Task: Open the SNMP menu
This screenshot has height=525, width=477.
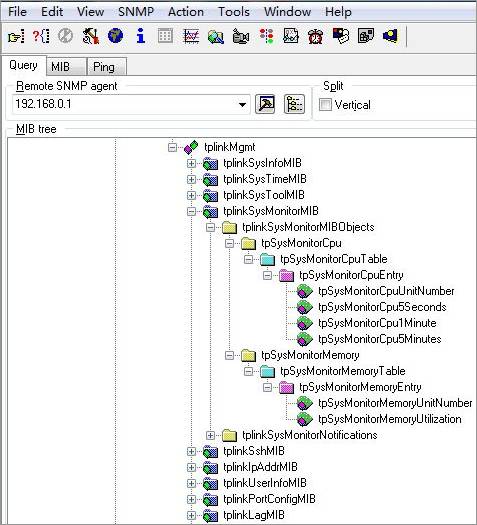Action: pyautogui.click(x=136, y=12)
